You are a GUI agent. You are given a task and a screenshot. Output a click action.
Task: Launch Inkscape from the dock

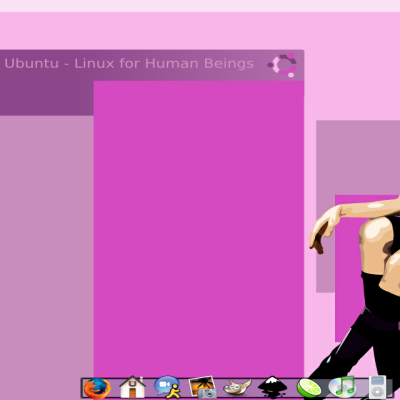coord(273,388)
